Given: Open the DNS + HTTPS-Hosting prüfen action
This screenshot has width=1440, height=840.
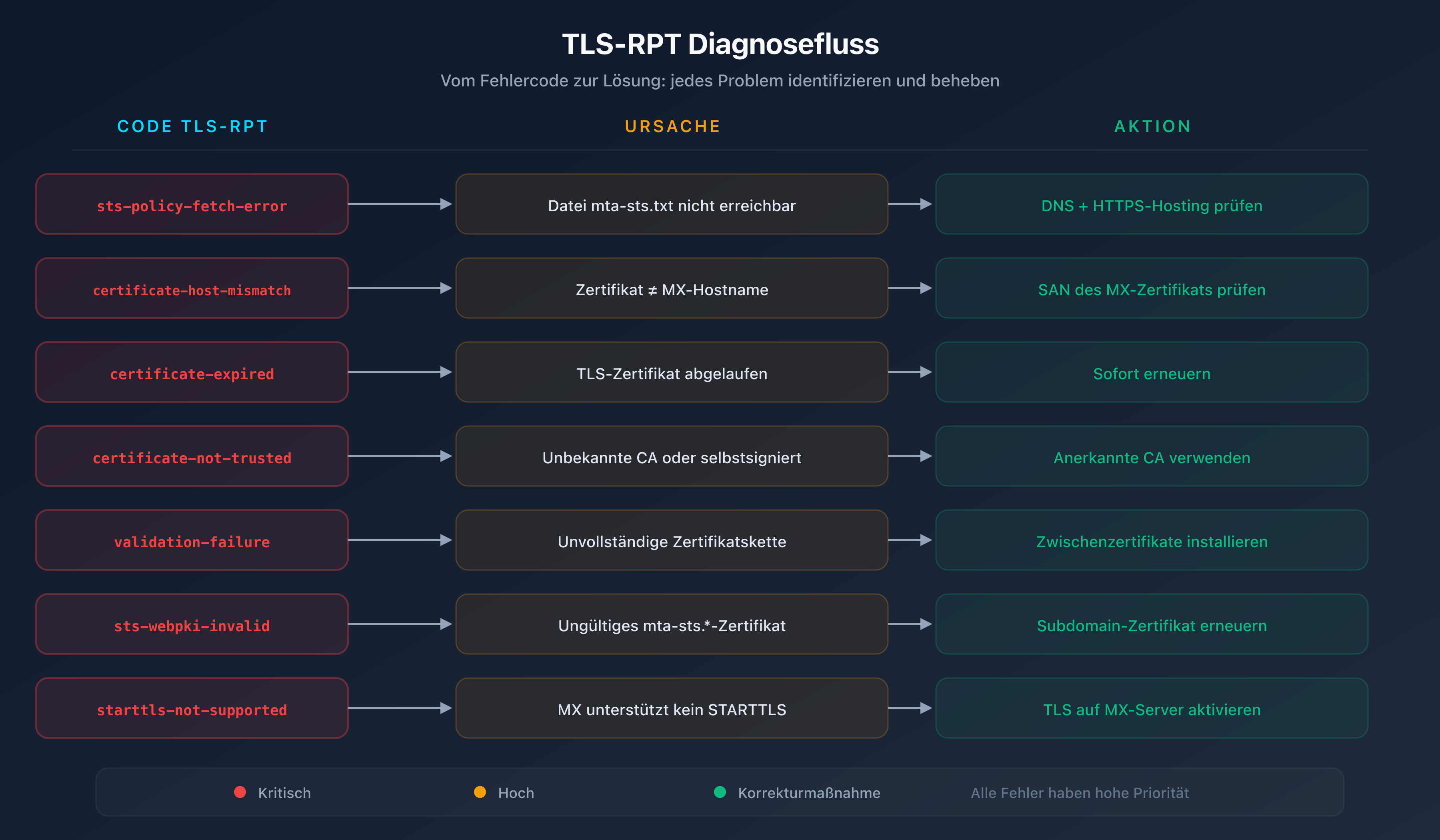Looking at the screenshot, I should pos(1152,204).
